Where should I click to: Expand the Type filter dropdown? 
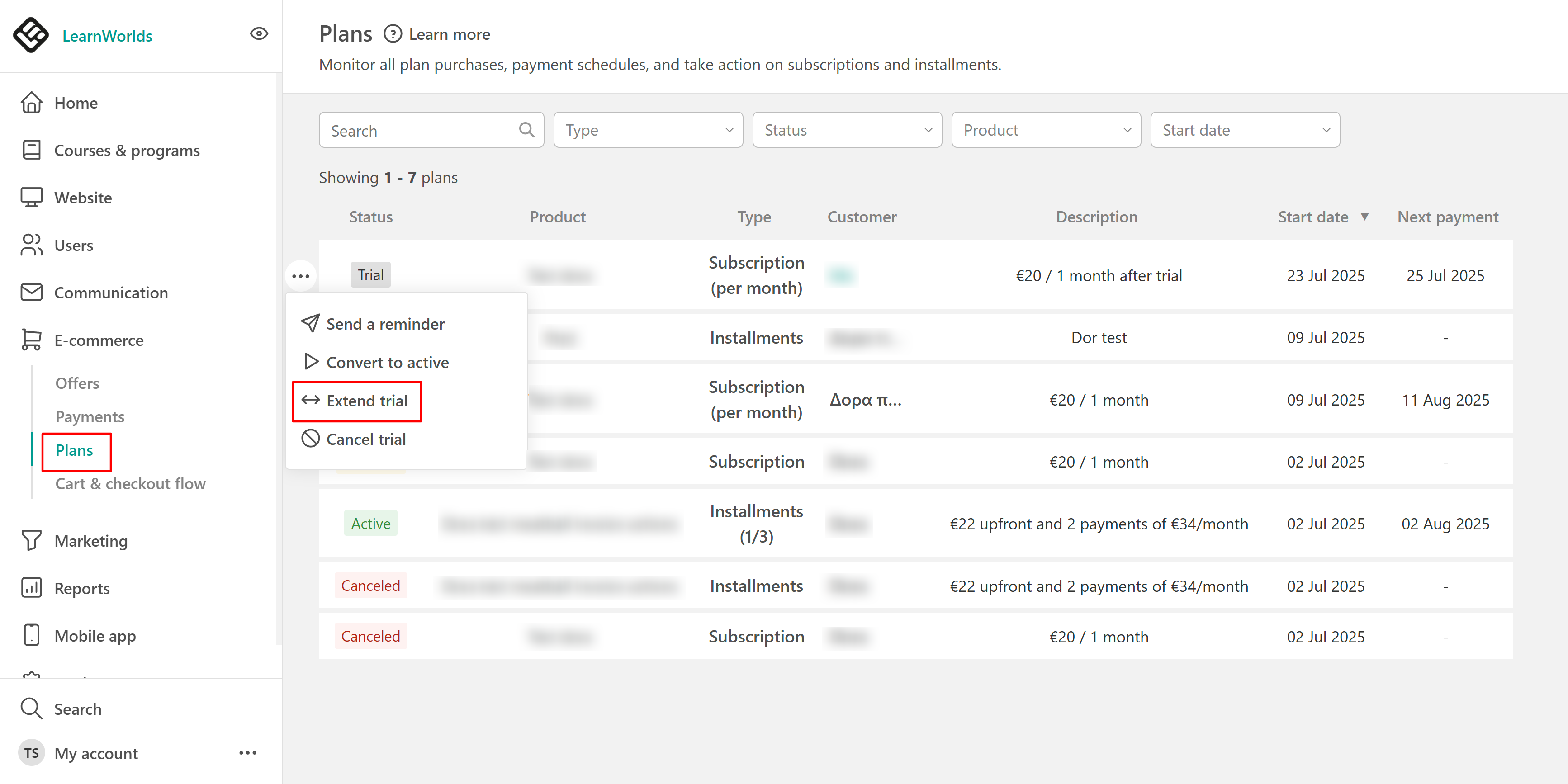(x=648, y=130)
